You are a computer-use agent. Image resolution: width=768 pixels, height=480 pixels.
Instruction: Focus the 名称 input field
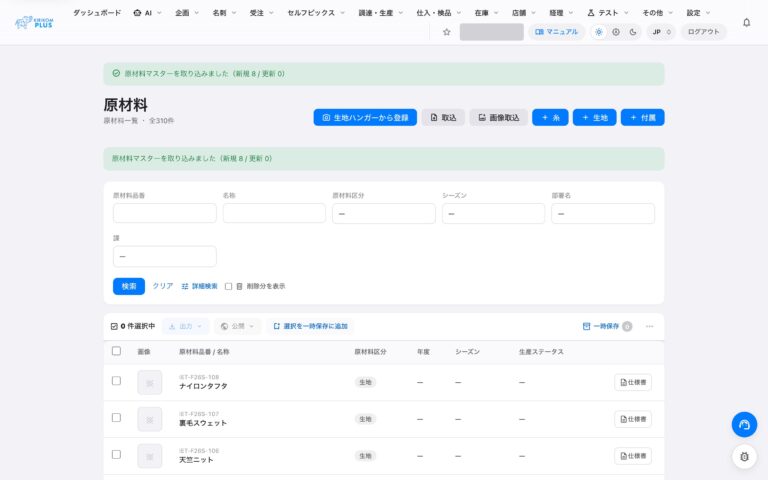pos(274,213)
